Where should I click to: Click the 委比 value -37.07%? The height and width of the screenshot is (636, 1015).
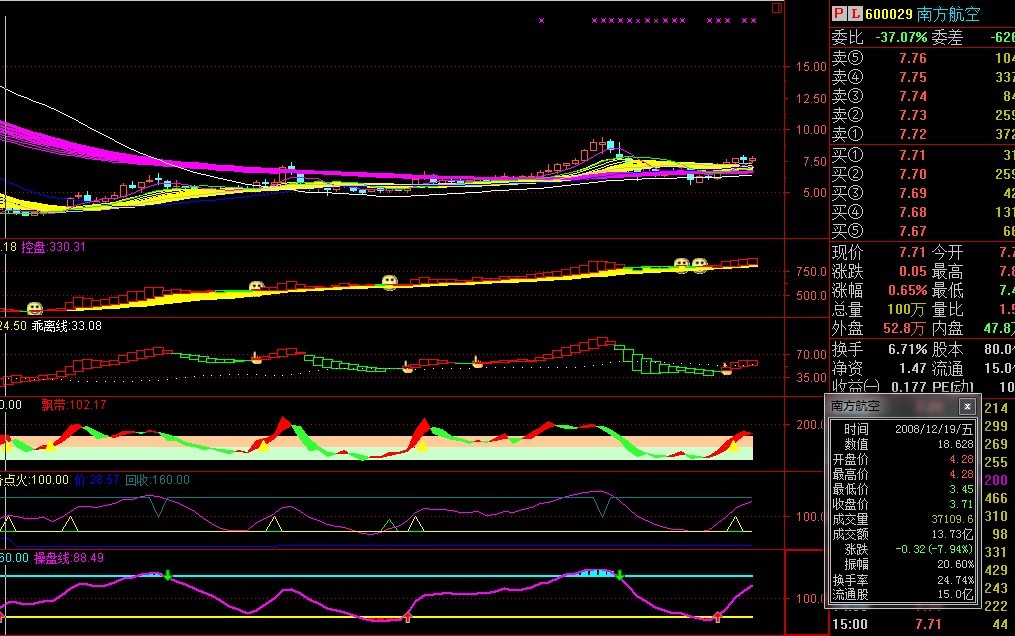pyautogui.click(x=901, y=38)
